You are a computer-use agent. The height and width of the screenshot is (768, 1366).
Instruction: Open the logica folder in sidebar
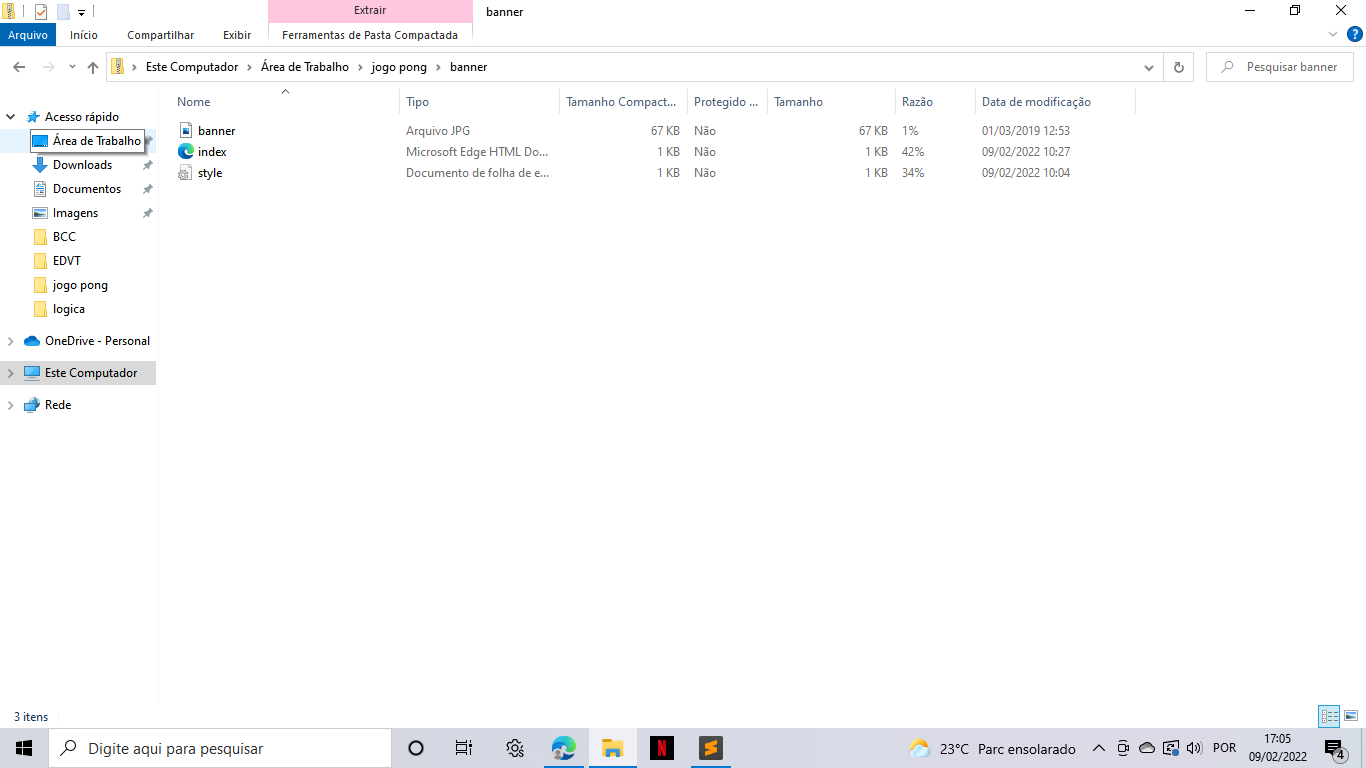[x=68, y=309]
